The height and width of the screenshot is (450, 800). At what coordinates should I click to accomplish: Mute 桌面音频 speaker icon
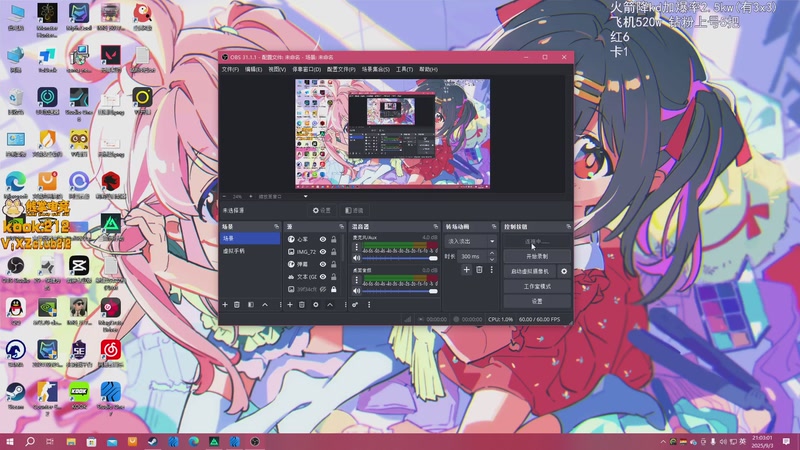point(357,291)
